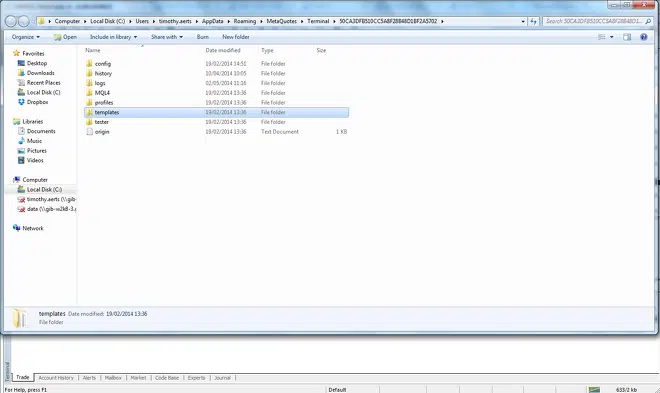660x393 pixels.
Task: Click the Forward navigation arrow
Action: tap(24, 21)
